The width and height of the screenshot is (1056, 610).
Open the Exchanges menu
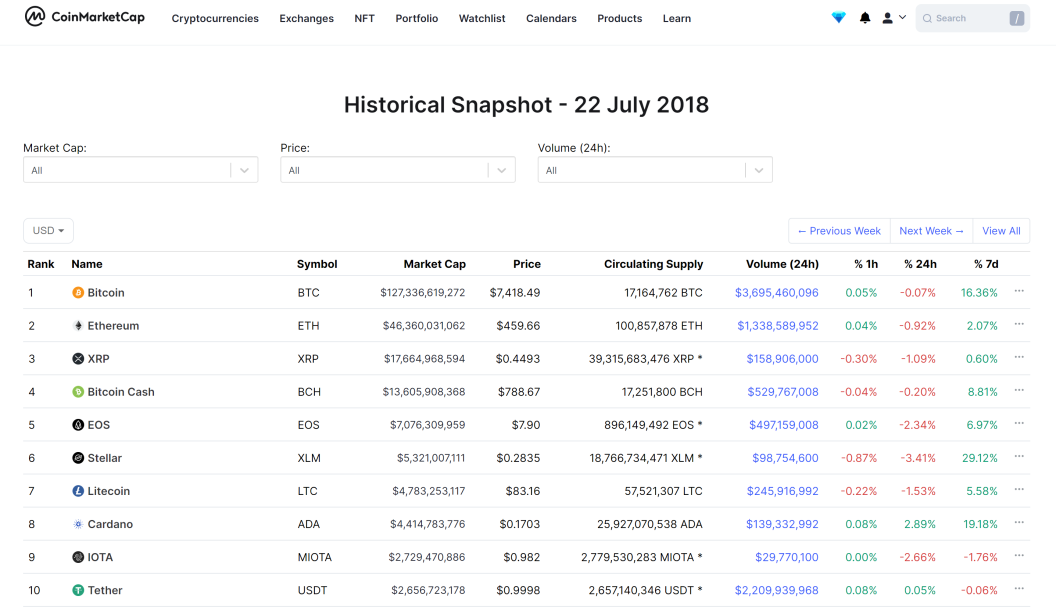tap(306, 19)
